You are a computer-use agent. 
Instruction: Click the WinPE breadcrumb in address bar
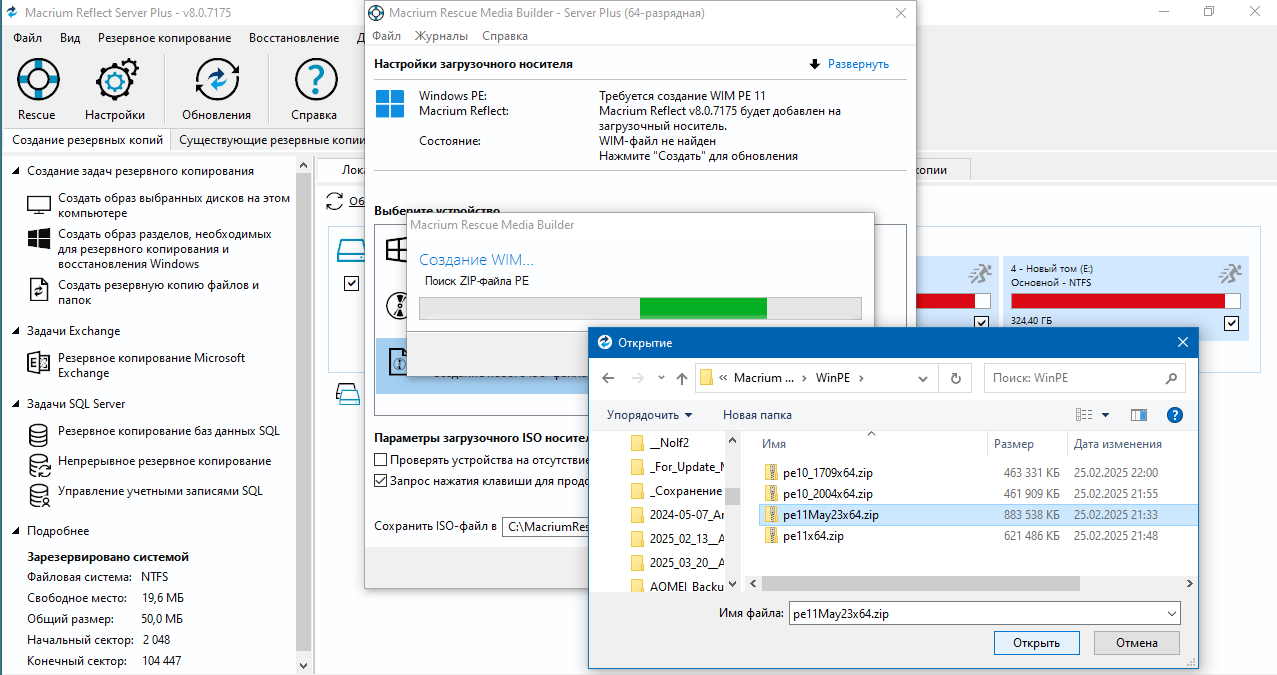(832, 379)
